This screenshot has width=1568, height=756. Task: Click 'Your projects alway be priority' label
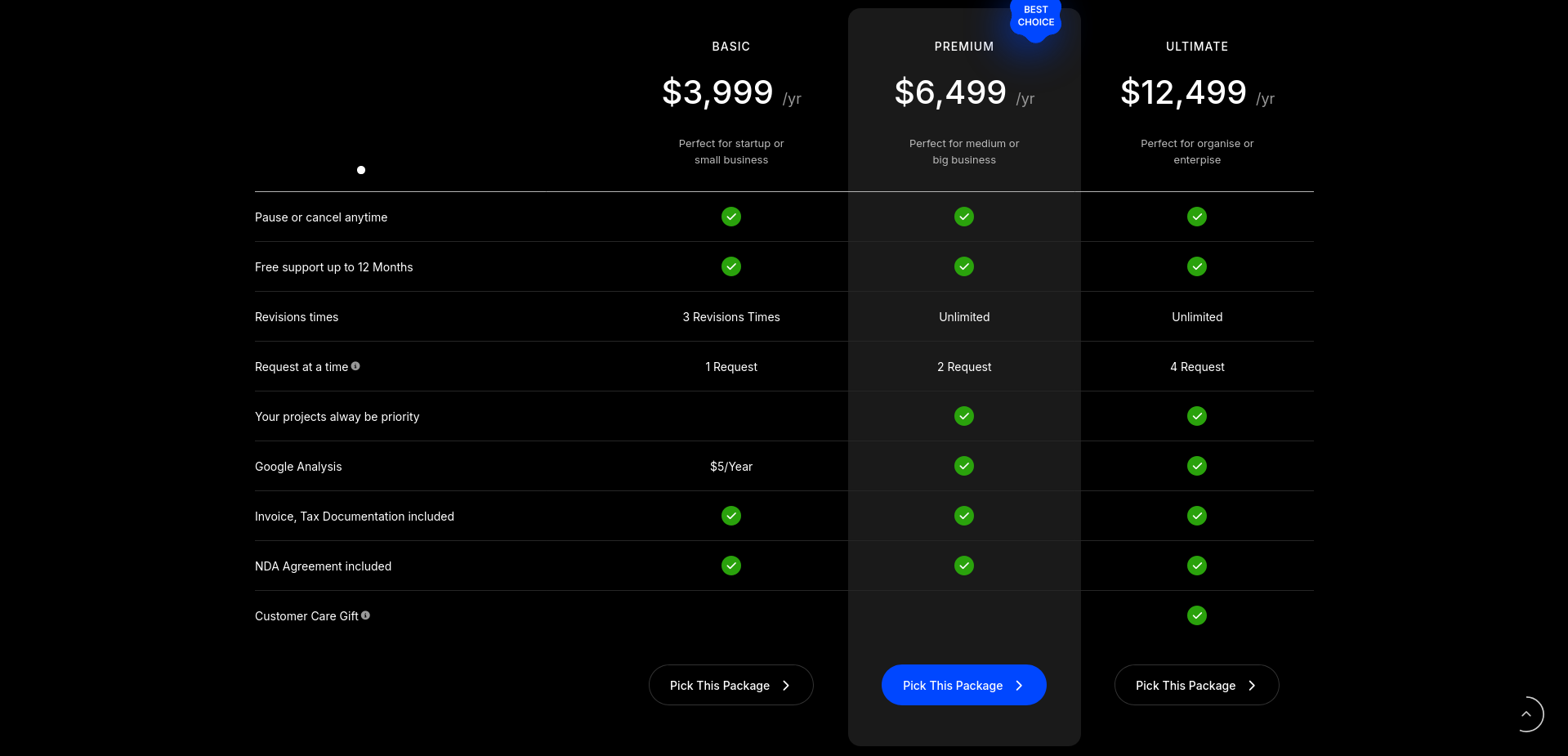[x=337, y=417]
